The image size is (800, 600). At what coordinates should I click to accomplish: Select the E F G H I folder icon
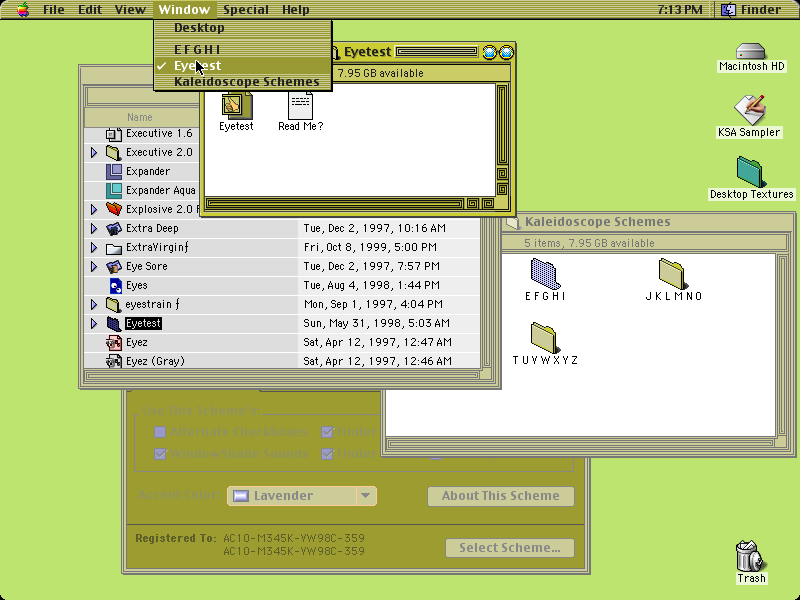pos(545,273)
